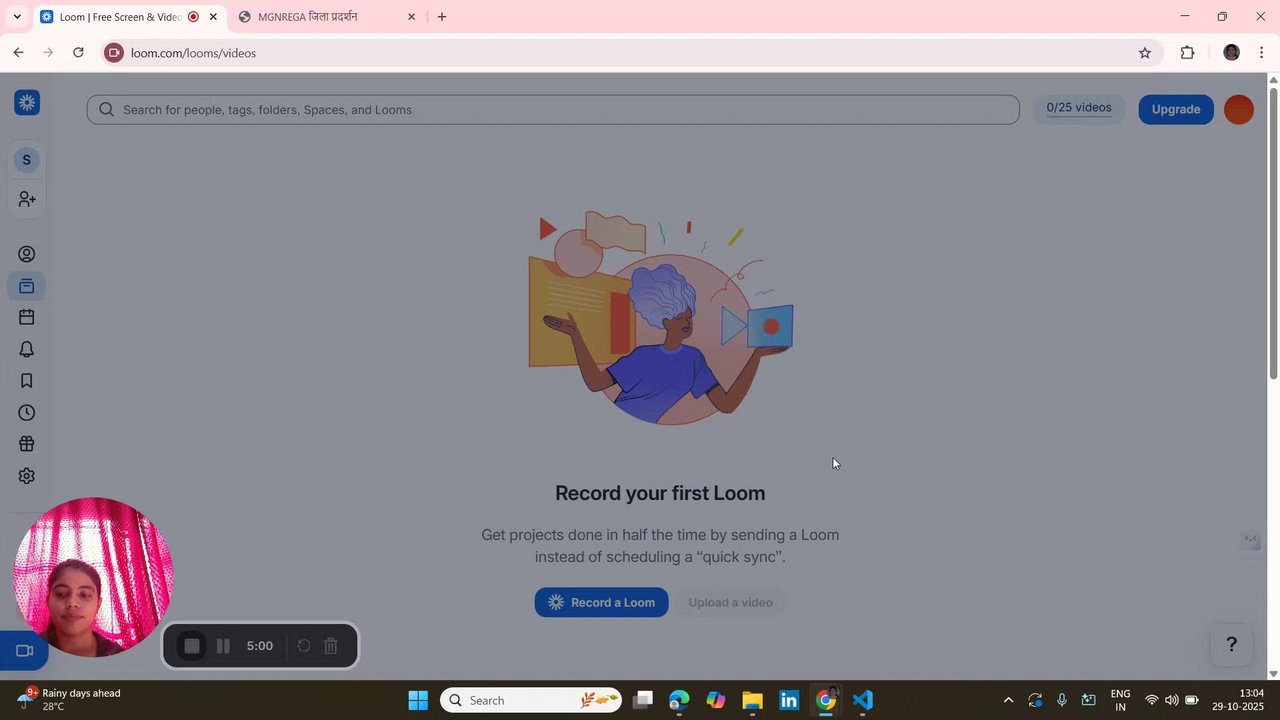
Task: Click the Upgrade button
Action: [1176, 109]
